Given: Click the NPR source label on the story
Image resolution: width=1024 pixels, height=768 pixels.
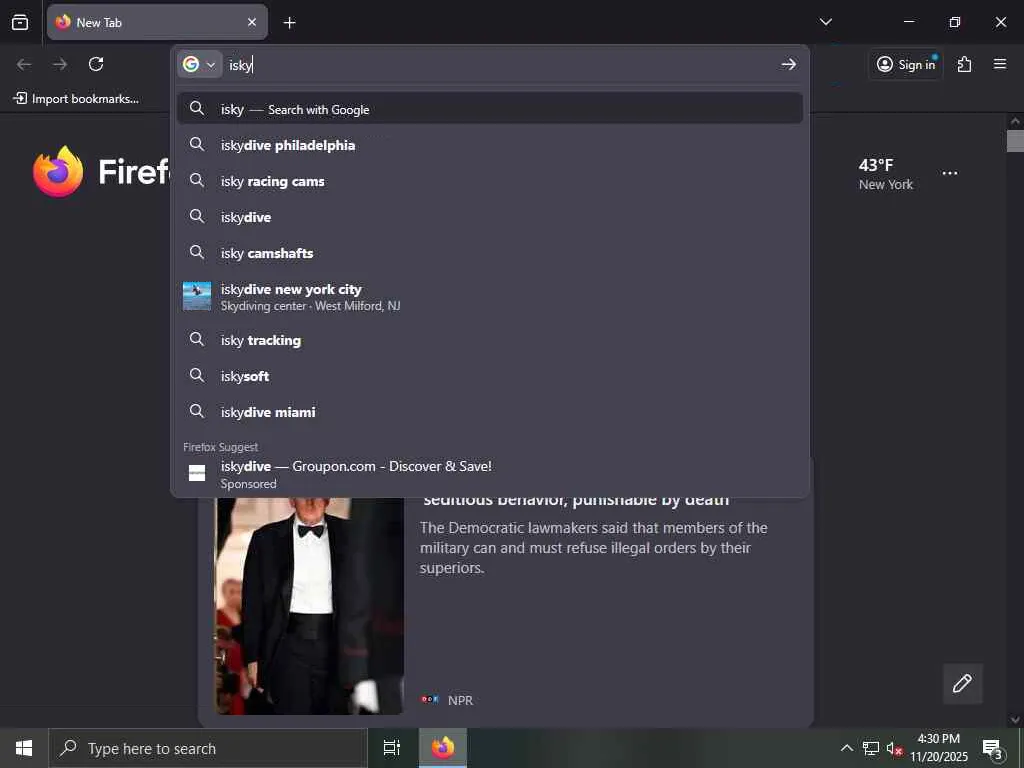Looking at the screenshot, I should pos(460,700).
